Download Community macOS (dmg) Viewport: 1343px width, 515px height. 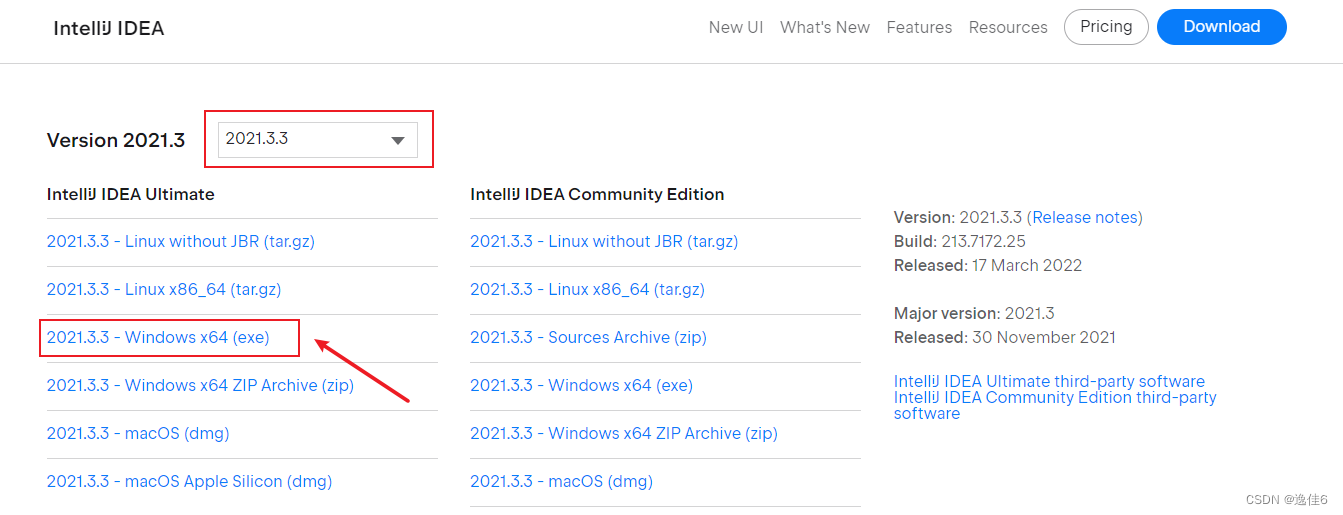pyautogui.click(x=561, y=481)
